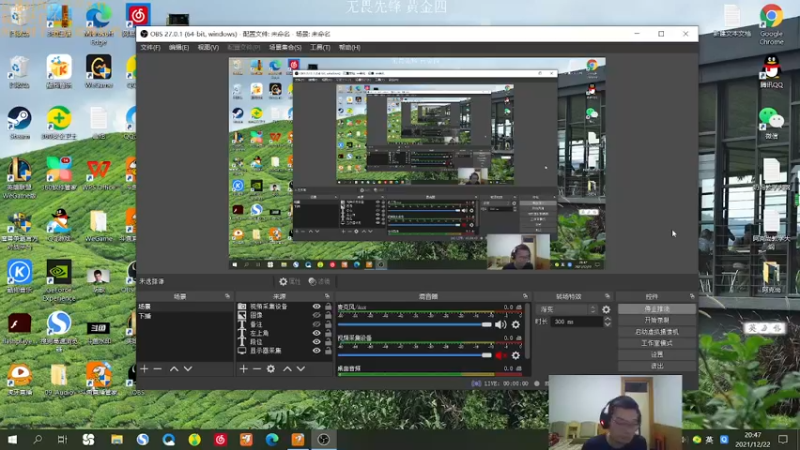
Task: Mute the 麦克风/Aux speaker icon
Action: click(501, 324)
